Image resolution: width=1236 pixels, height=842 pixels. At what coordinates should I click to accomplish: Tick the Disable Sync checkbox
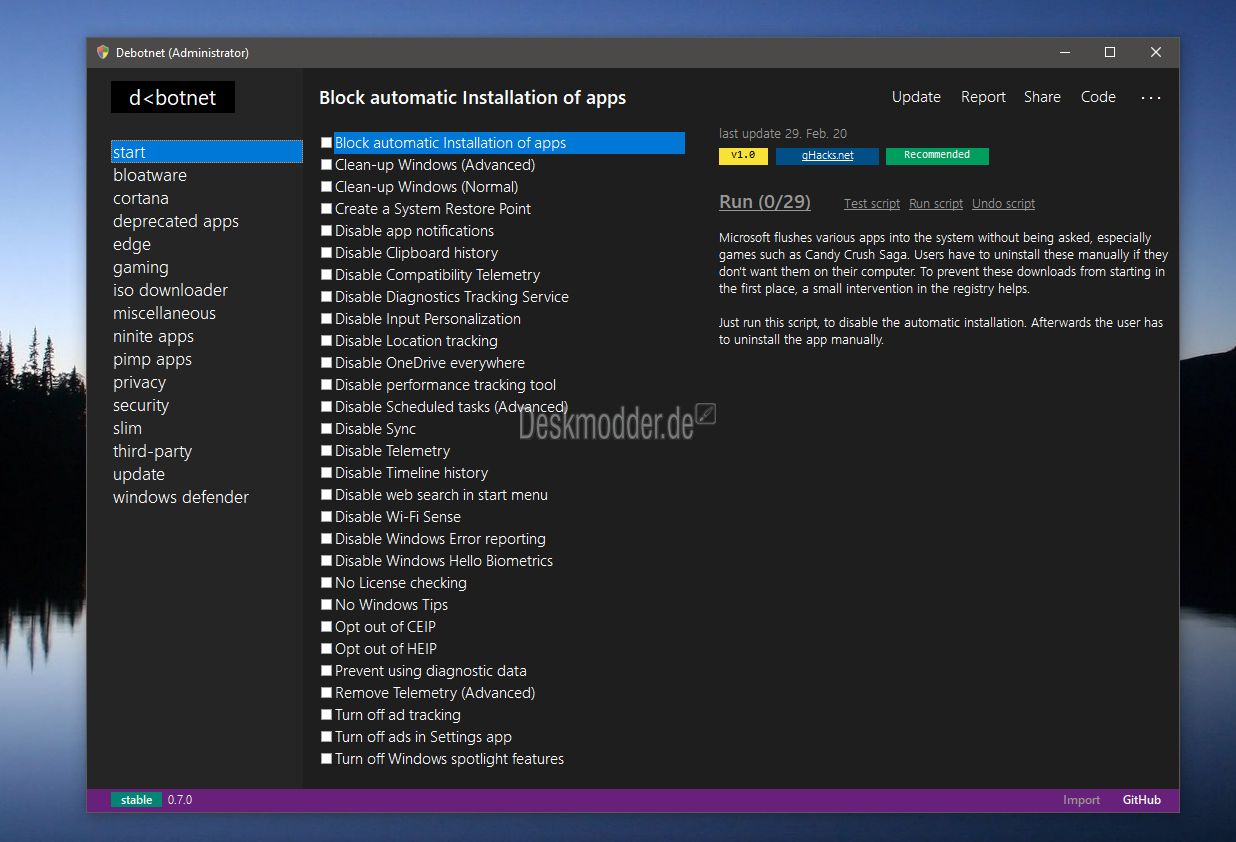326,429
